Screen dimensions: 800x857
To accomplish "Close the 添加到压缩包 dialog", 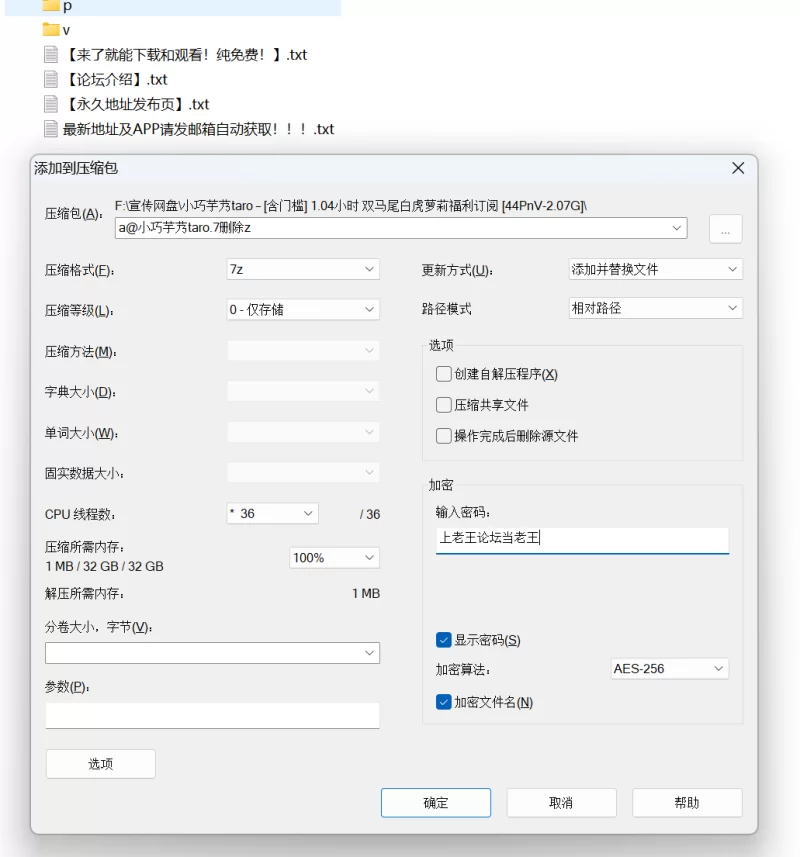I will [x=738, y=168].
